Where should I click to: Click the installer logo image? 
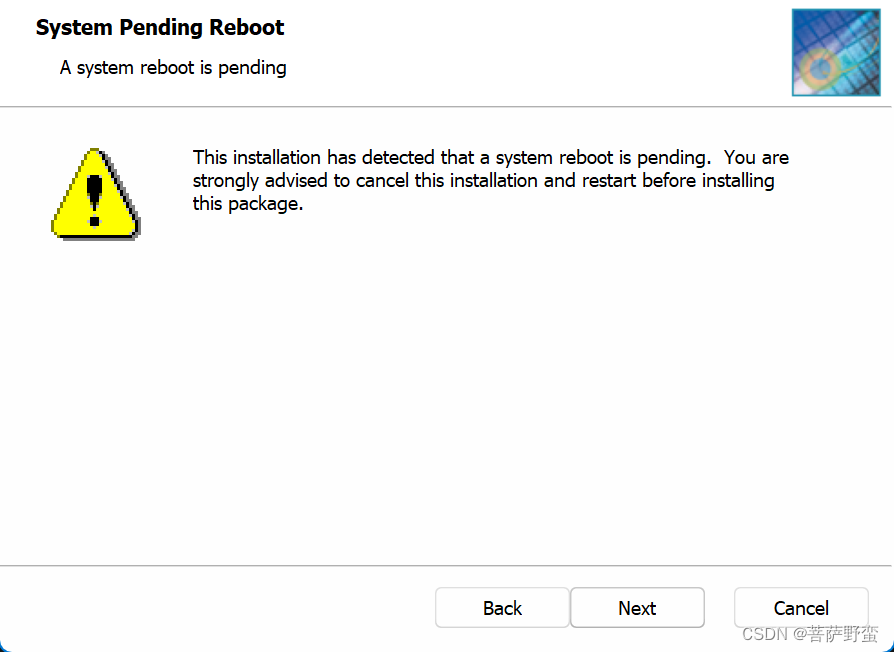(x=835, y=53)
